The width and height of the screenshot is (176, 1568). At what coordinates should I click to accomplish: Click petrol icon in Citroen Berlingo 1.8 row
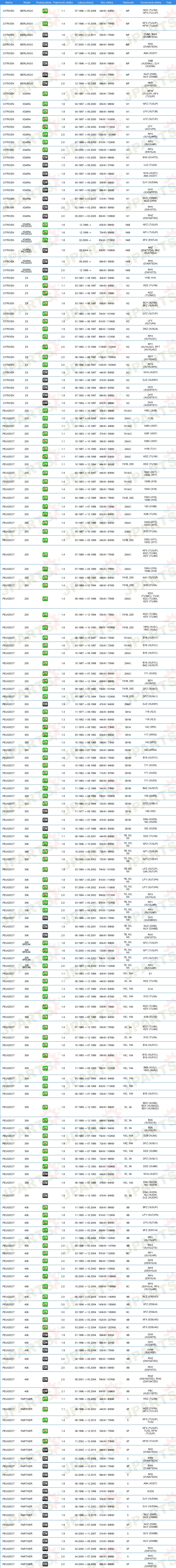[x=45, y=53]
